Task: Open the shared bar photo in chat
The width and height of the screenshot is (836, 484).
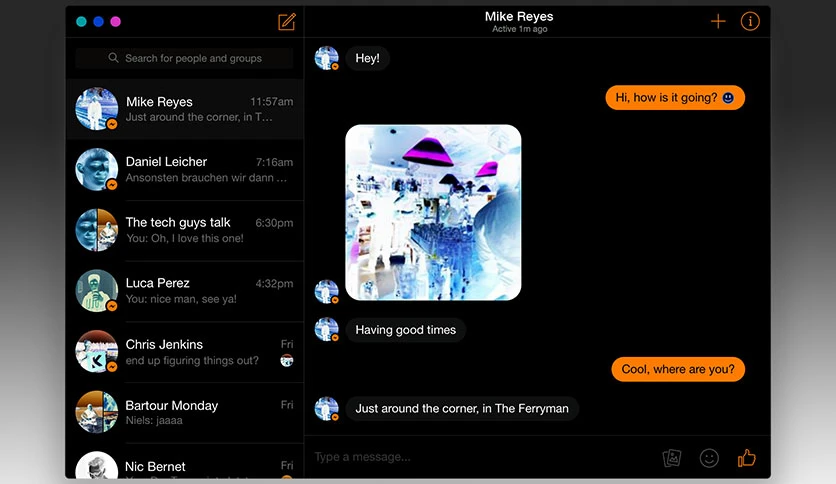Action: pyautogui.click(x=433, y=212)
